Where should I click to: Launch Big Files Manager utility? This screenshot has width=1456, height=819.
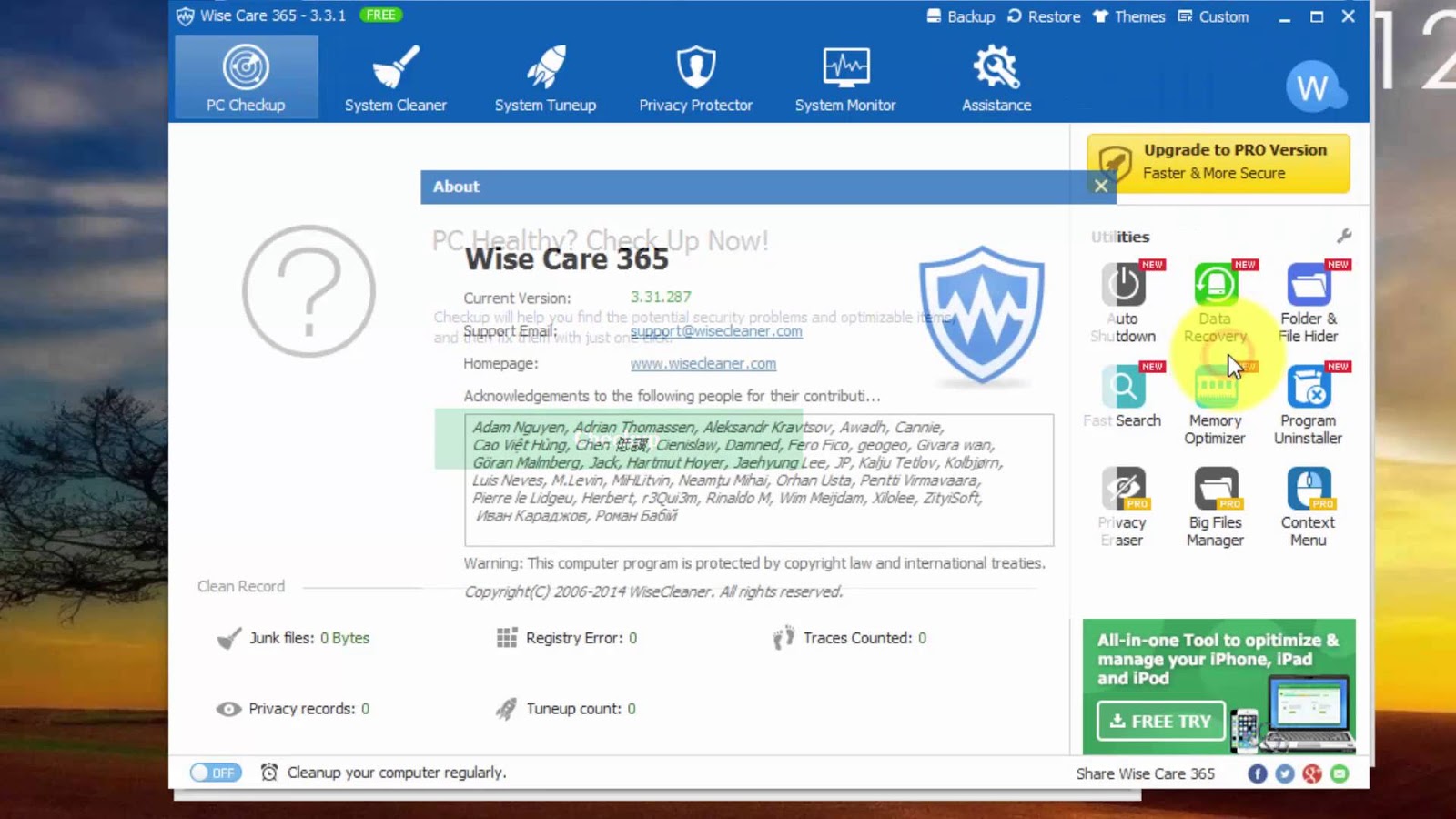(1215, 507)
